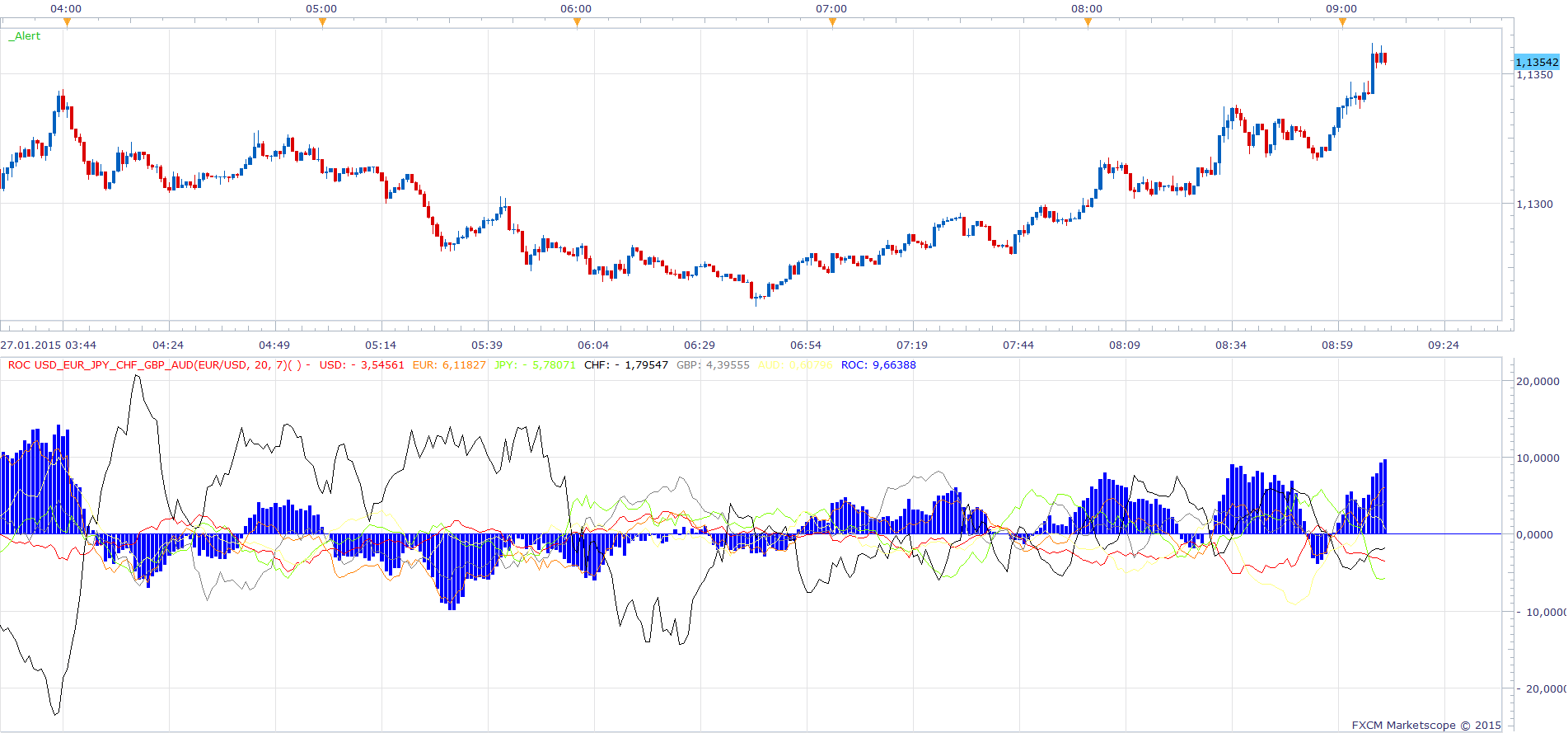Screen dimensions: 1568x733
Task: Click the orange marker under 06:00
Action: tap(577, 22)
